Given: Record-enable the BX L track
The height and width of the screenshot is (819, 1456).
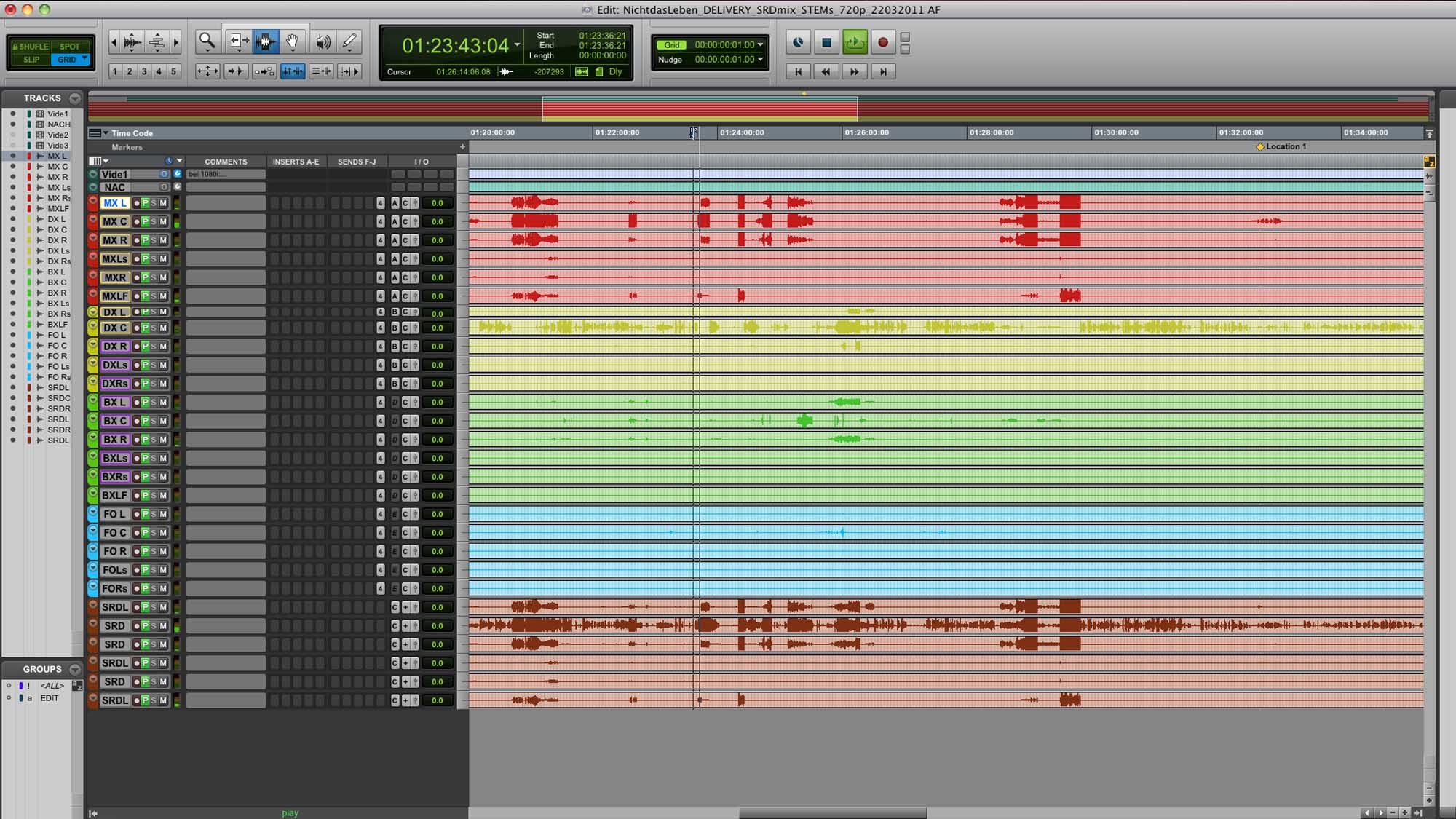Looking at the screenshot, I should coord(136,402).
